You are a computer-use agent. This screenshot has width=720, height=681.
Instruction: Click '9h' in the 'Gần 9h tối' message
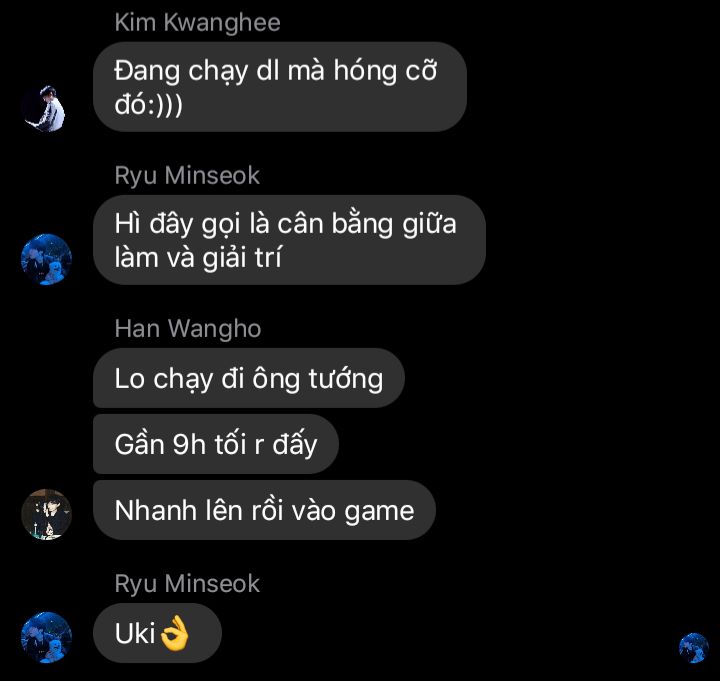tap(188, 445)
